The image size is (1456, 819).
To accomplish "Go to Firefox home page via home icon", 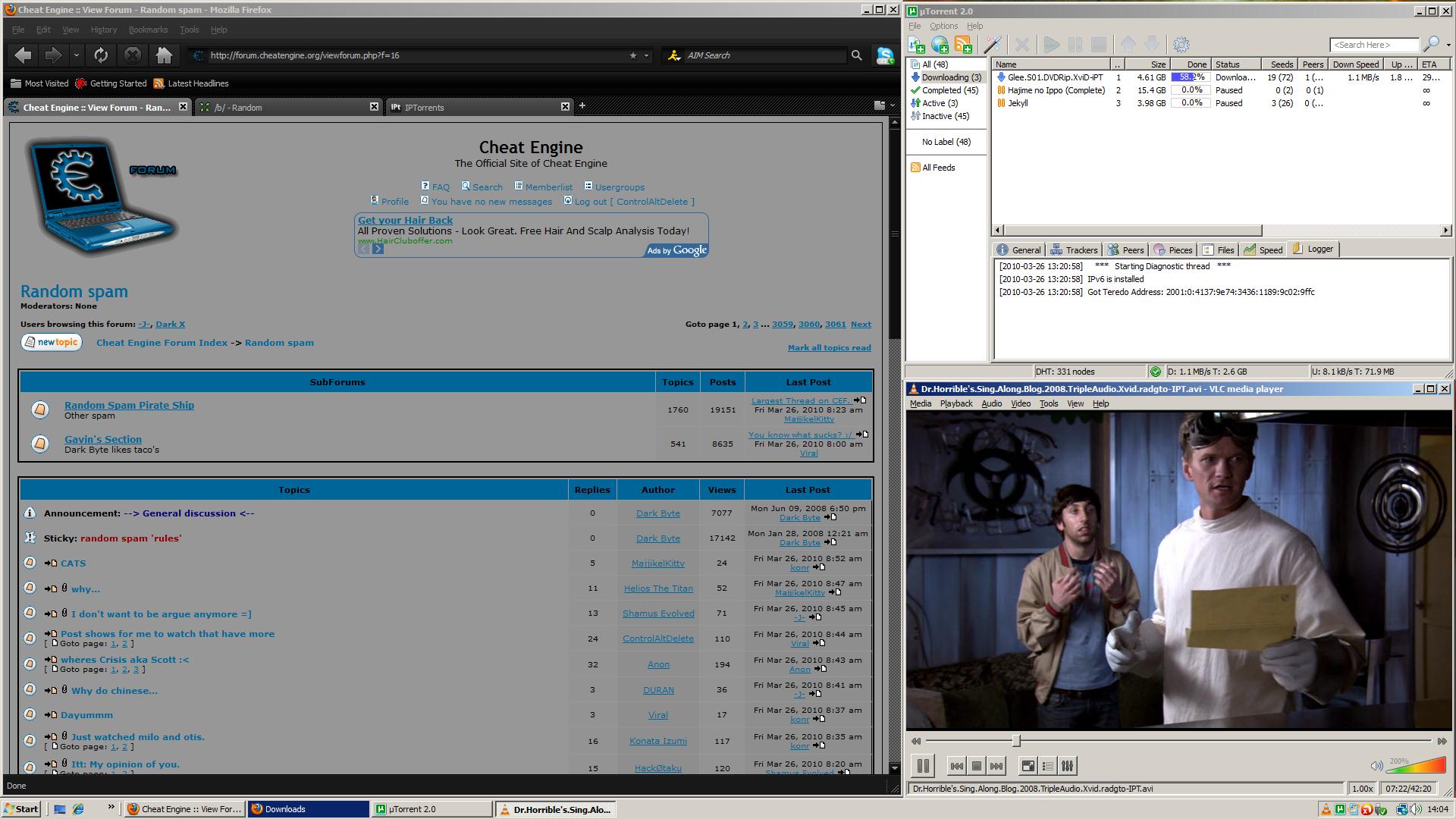I will click(165, 55).
